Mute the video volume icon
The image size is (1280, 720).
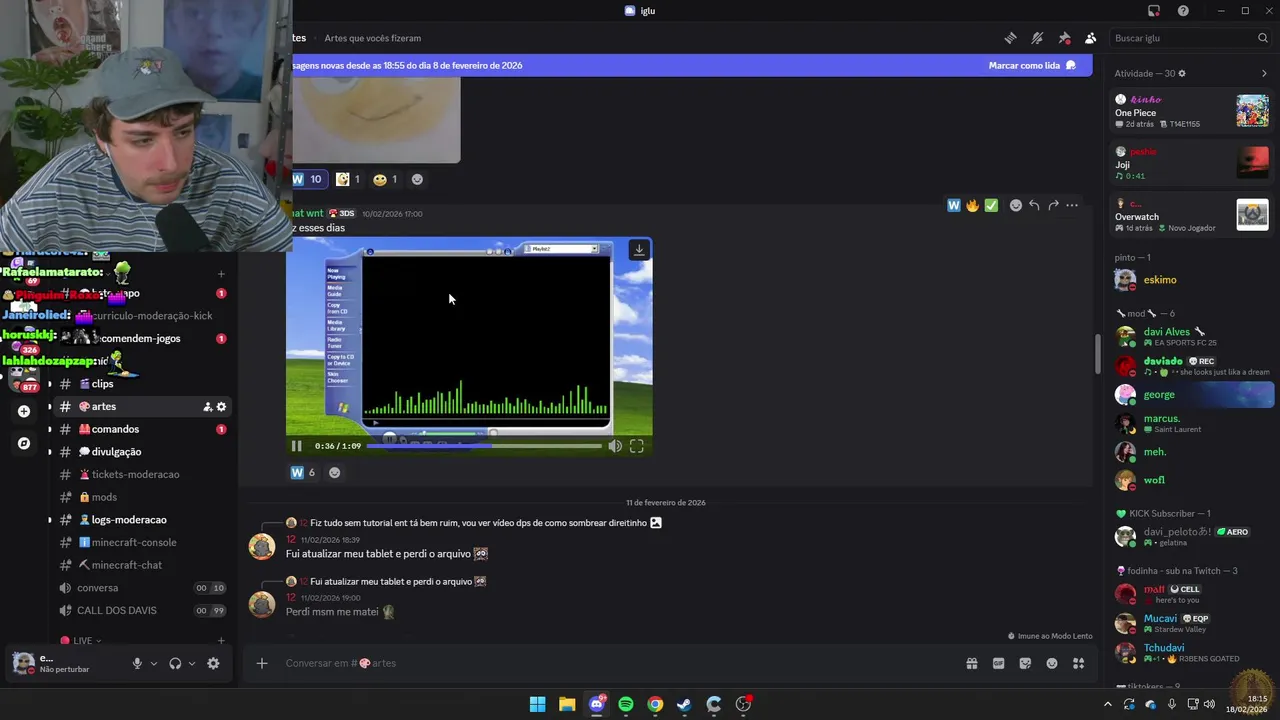point(615,446)
